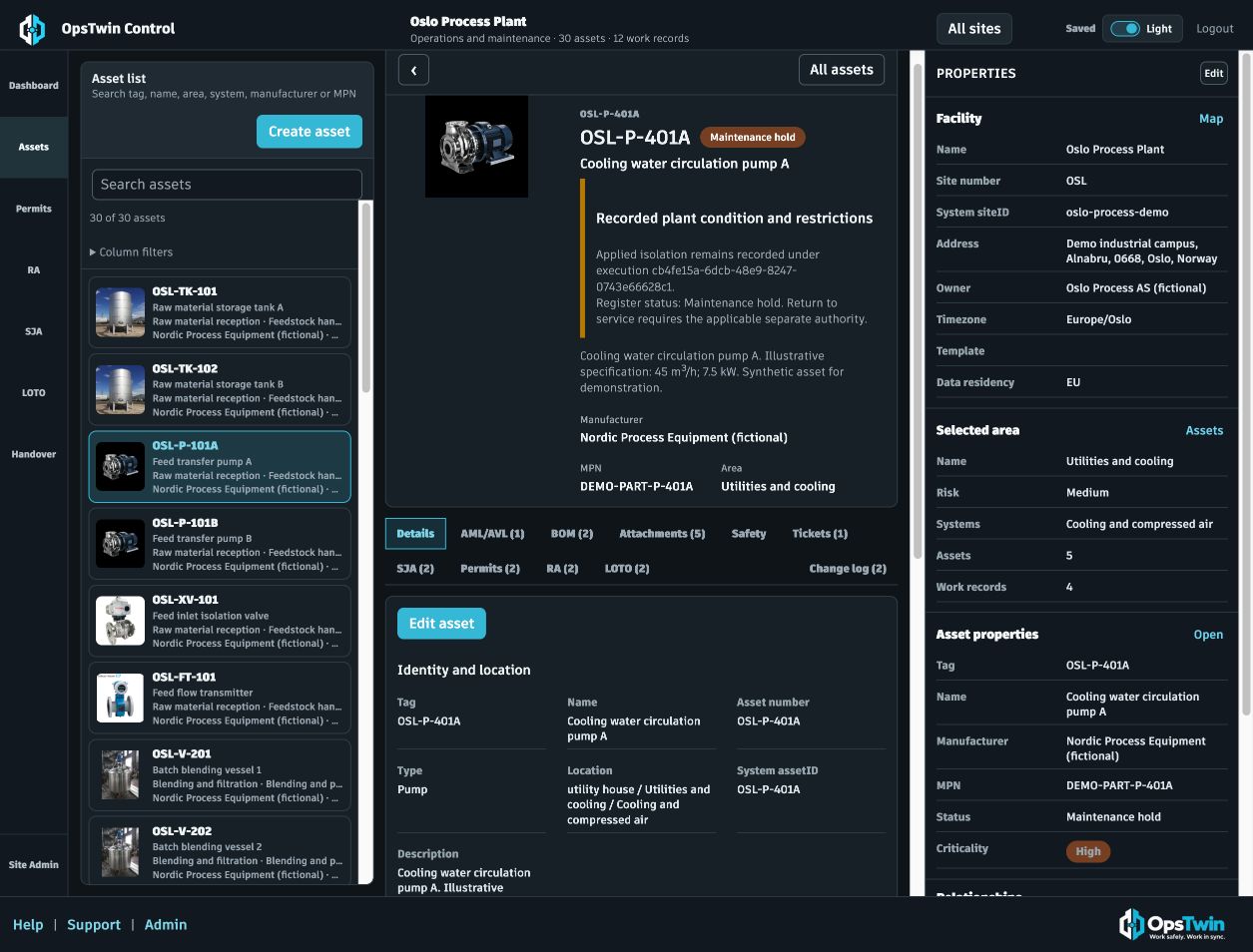Select the OSL-P-101A pump image
Viewport: 1253px width, 952px height.
[x=121, y=466]
